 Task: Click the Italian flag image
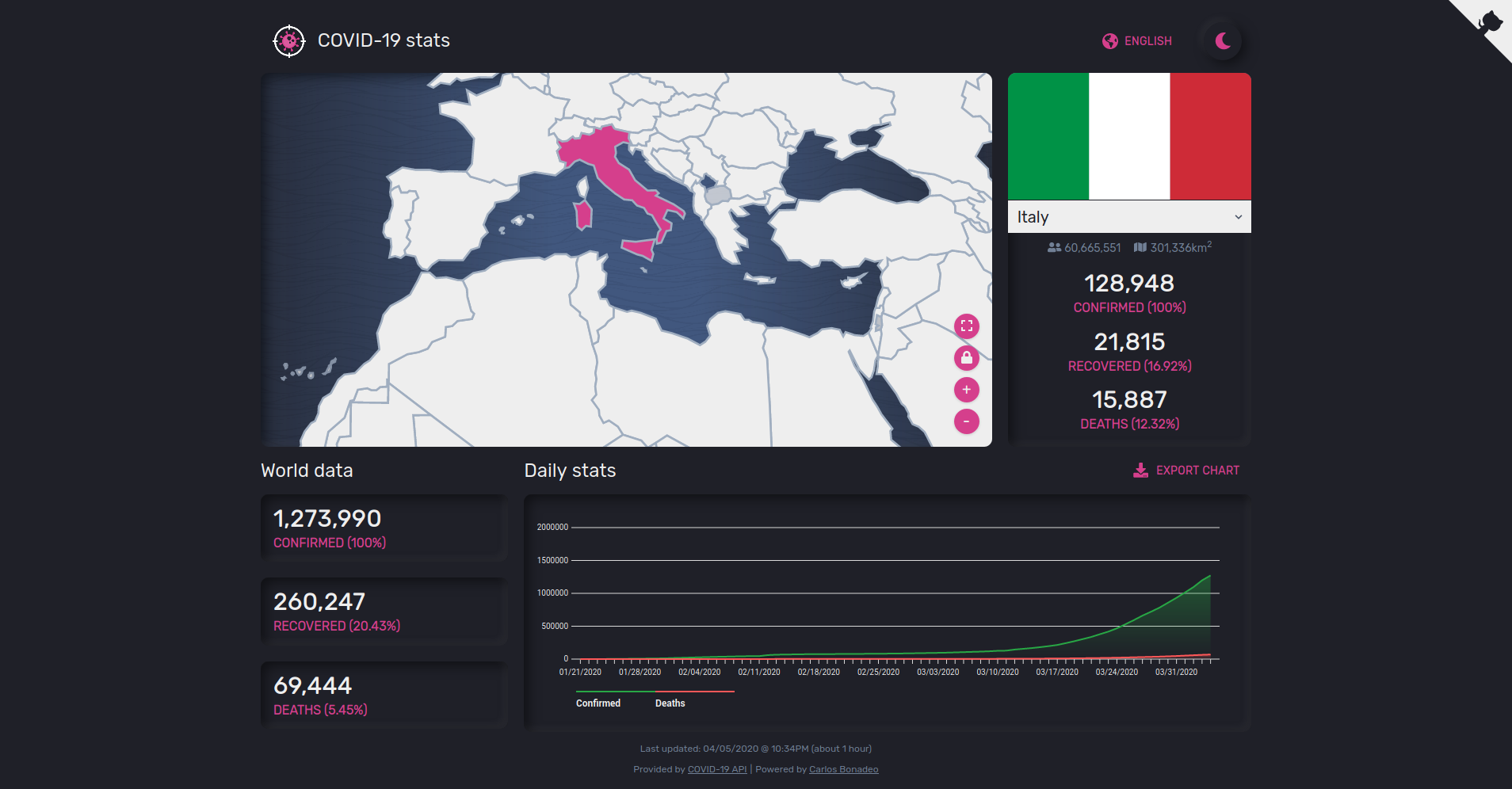tap(1129, 136)
